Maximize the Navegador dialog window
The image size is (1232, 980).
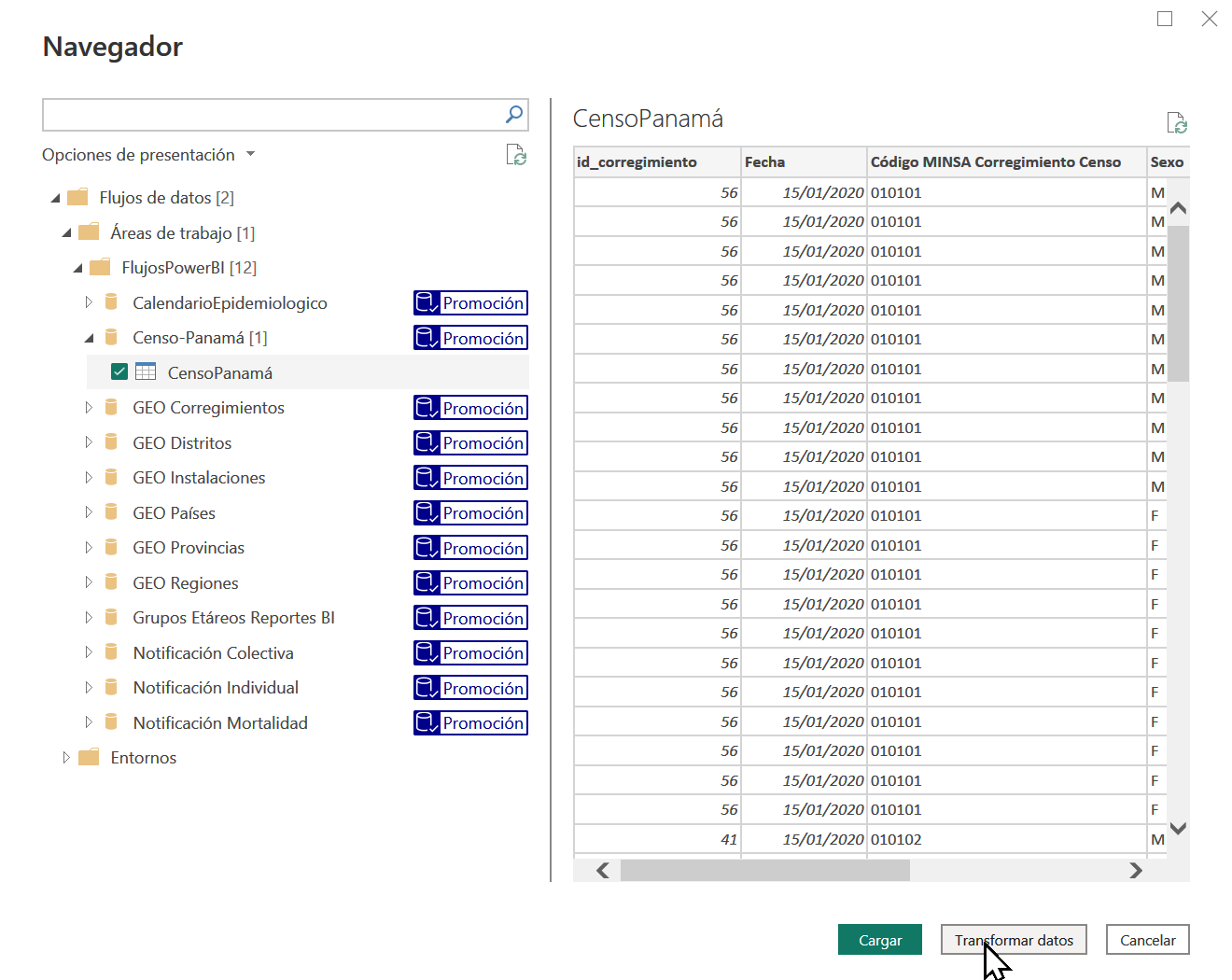pyautogui.click(x=1165, y=19)
